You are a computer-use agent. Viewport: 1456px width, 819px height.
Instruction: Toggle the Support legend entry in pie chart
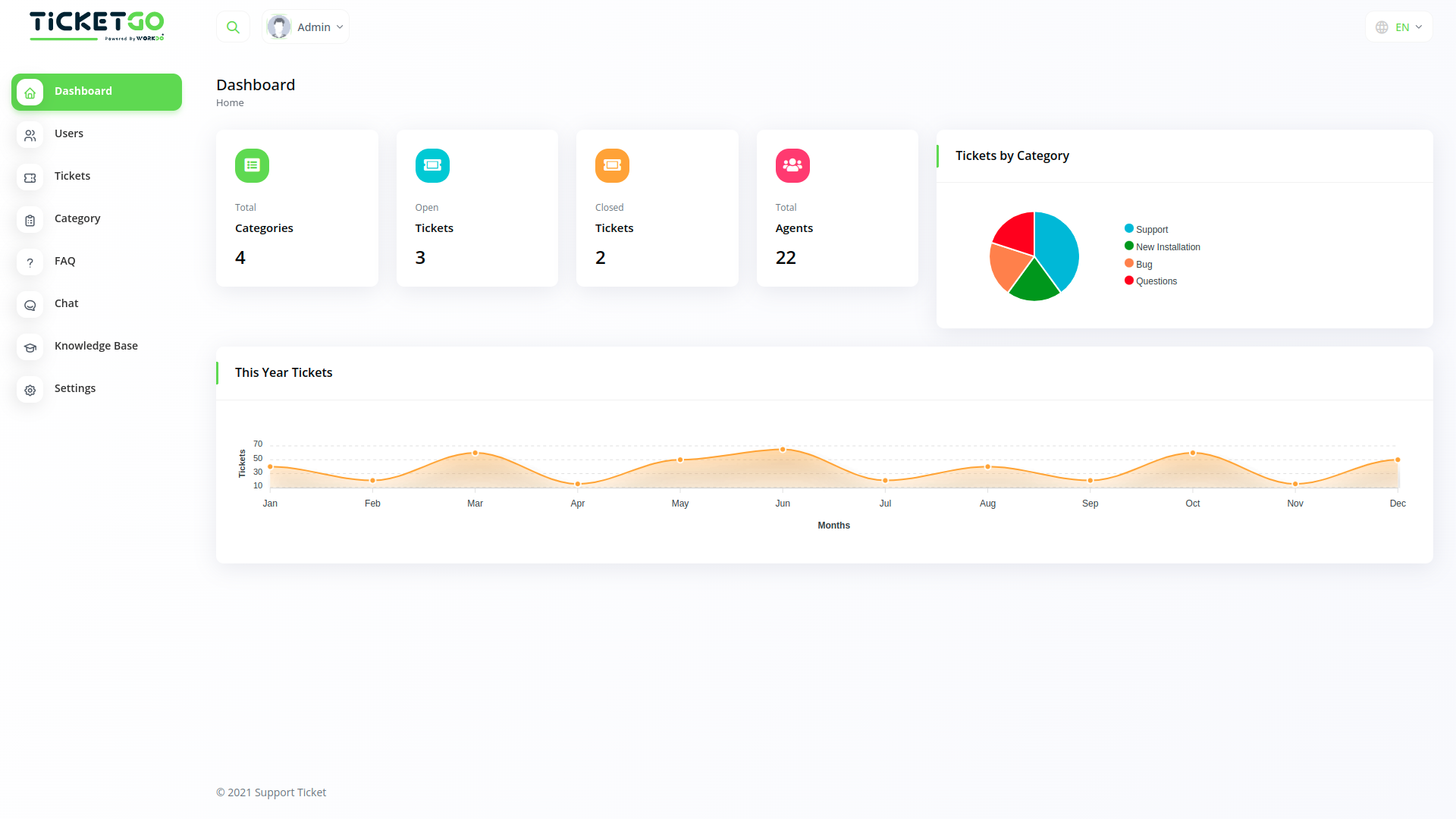1150,229
